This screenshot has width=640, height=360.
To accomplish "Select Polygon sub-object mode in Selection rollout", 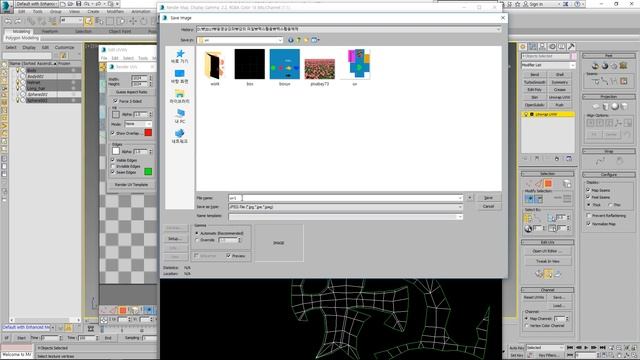I will pyautogui.click(x=548, y=184).
